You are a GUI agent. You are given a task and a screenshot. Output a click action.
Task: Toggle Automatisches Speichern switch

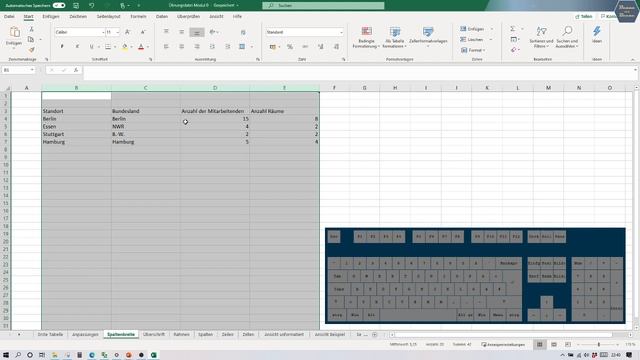(59, 5)
